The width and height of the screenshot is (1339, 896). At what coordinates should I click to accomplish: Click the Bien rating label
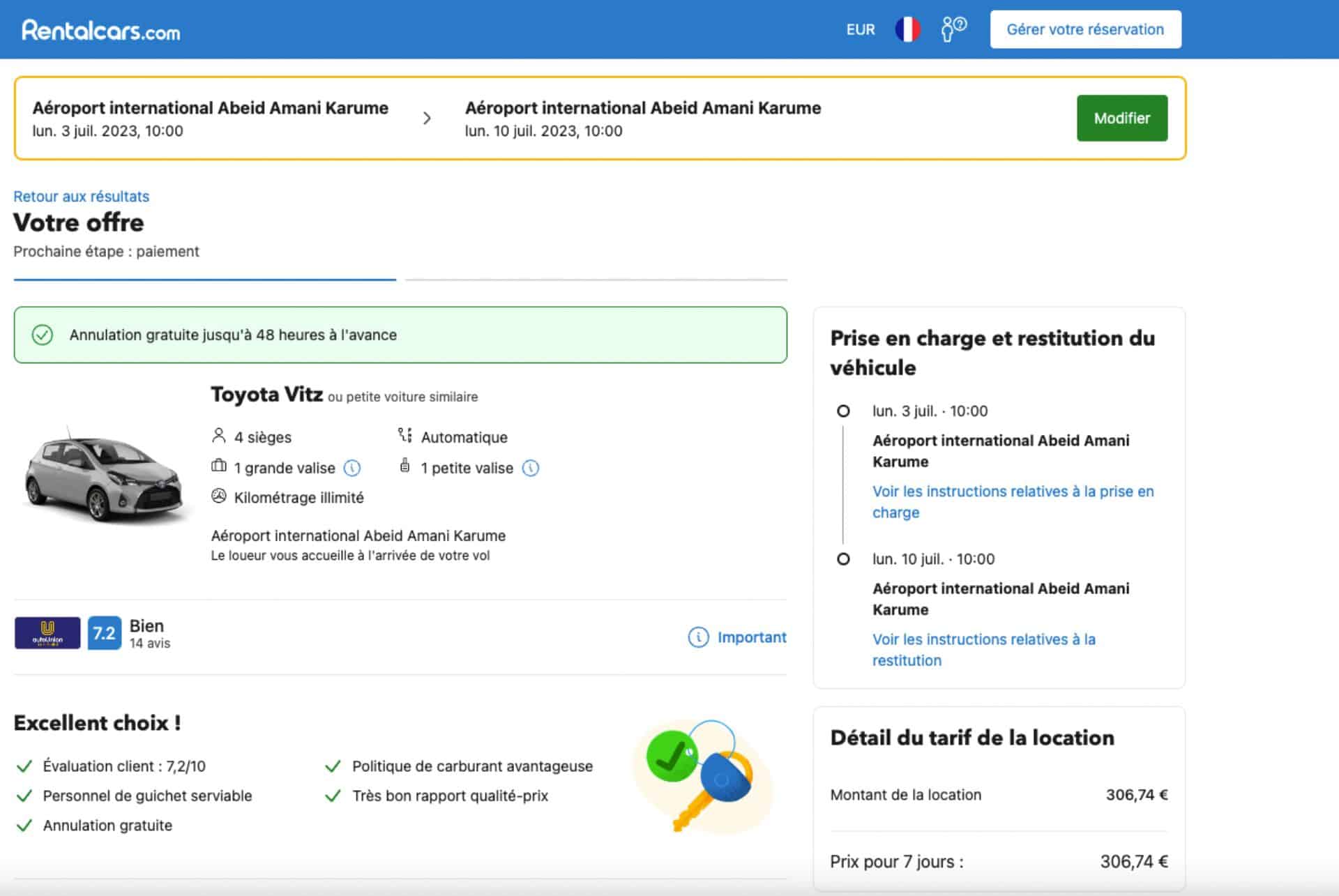point(146,625)
